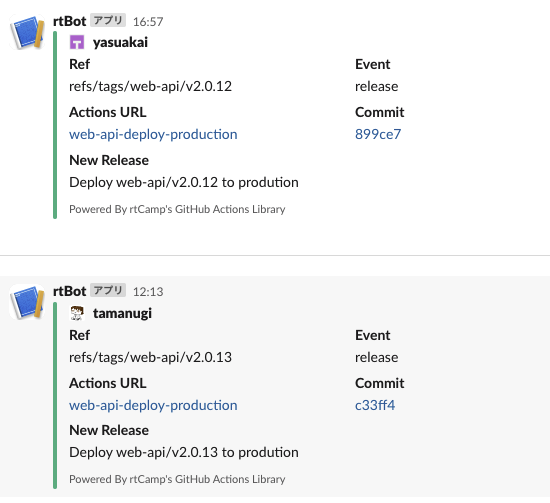Screen dimensions: 550x503
Task: Open commit 899ce7
Action: [x=378, y=134]
